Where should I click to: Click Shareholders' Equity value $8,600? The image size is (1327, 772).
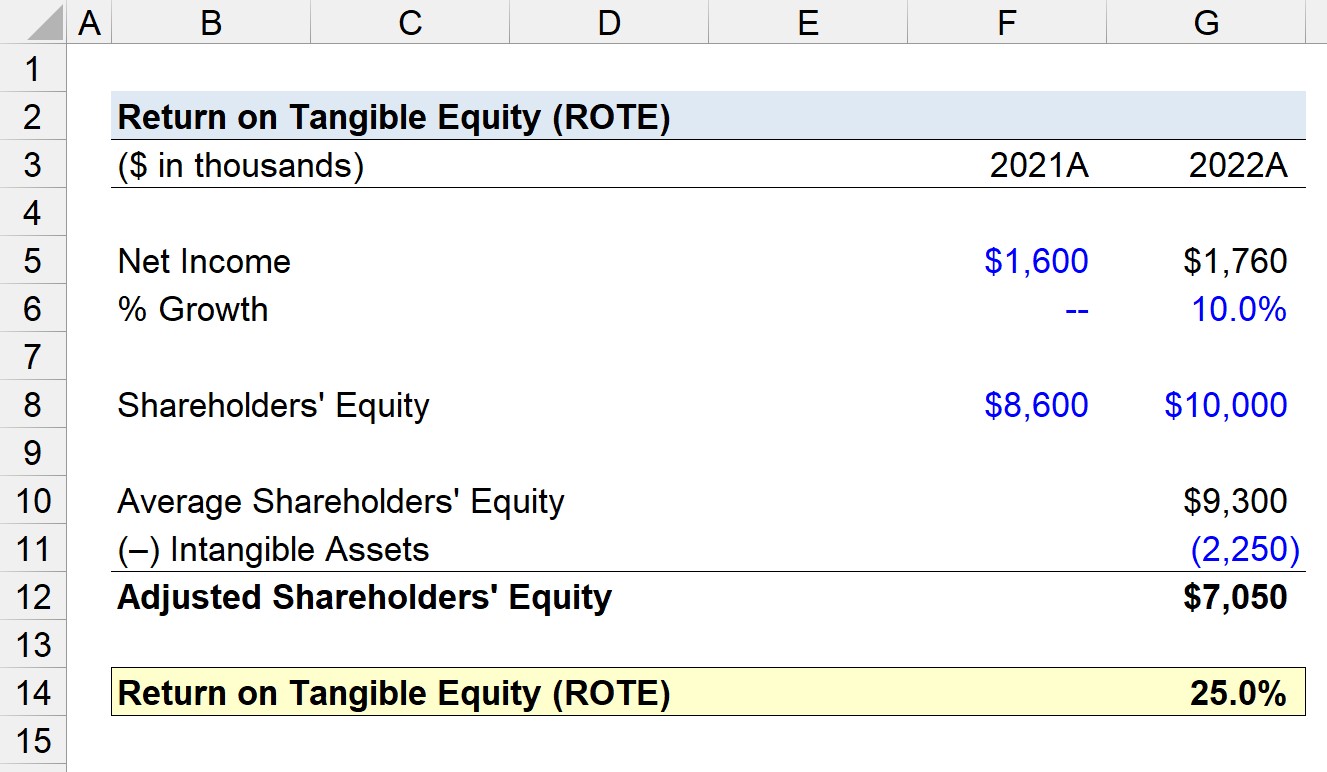coord(1007,405)
